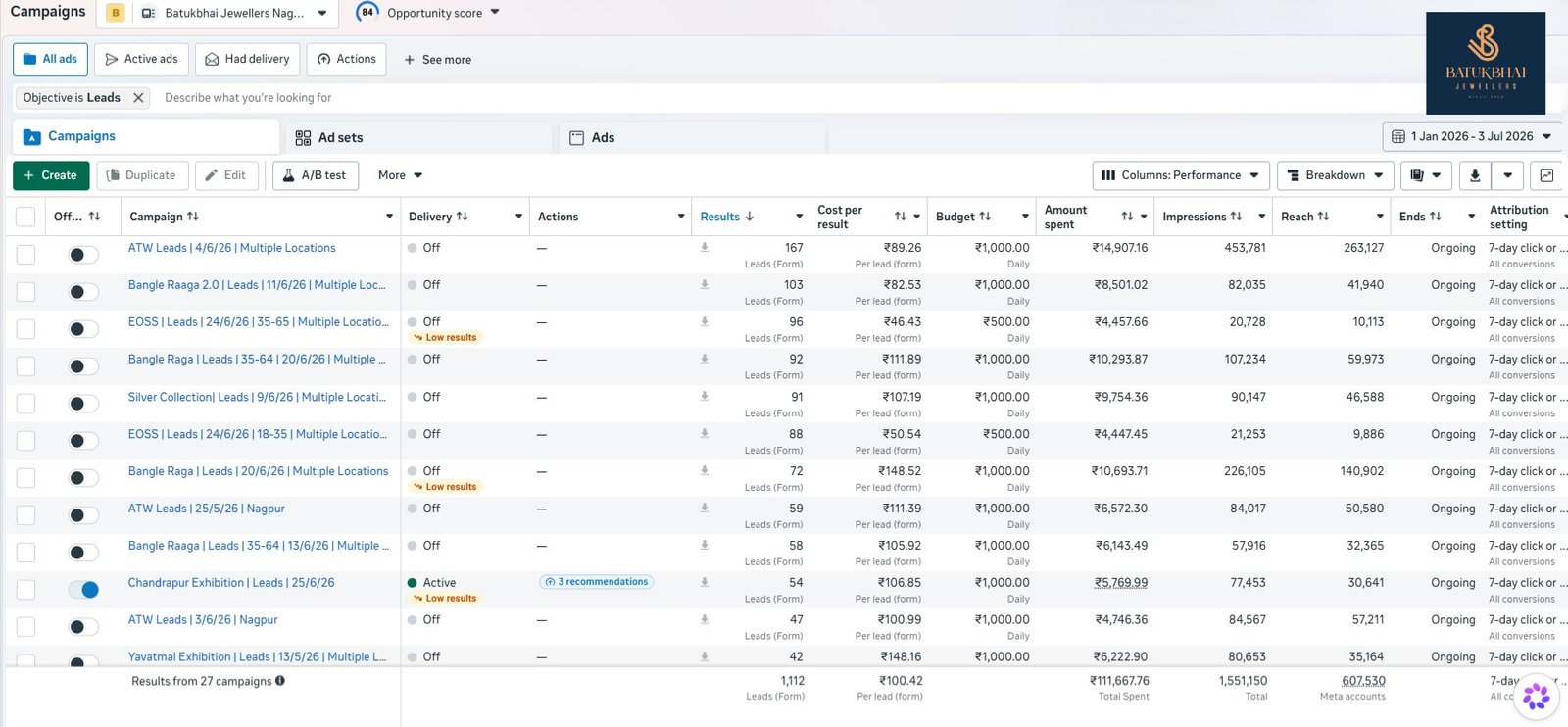Click export icon in ATW Leads 25/5/26 row
The height and width of the screenshot is (727, 1568).
[704, 509]
